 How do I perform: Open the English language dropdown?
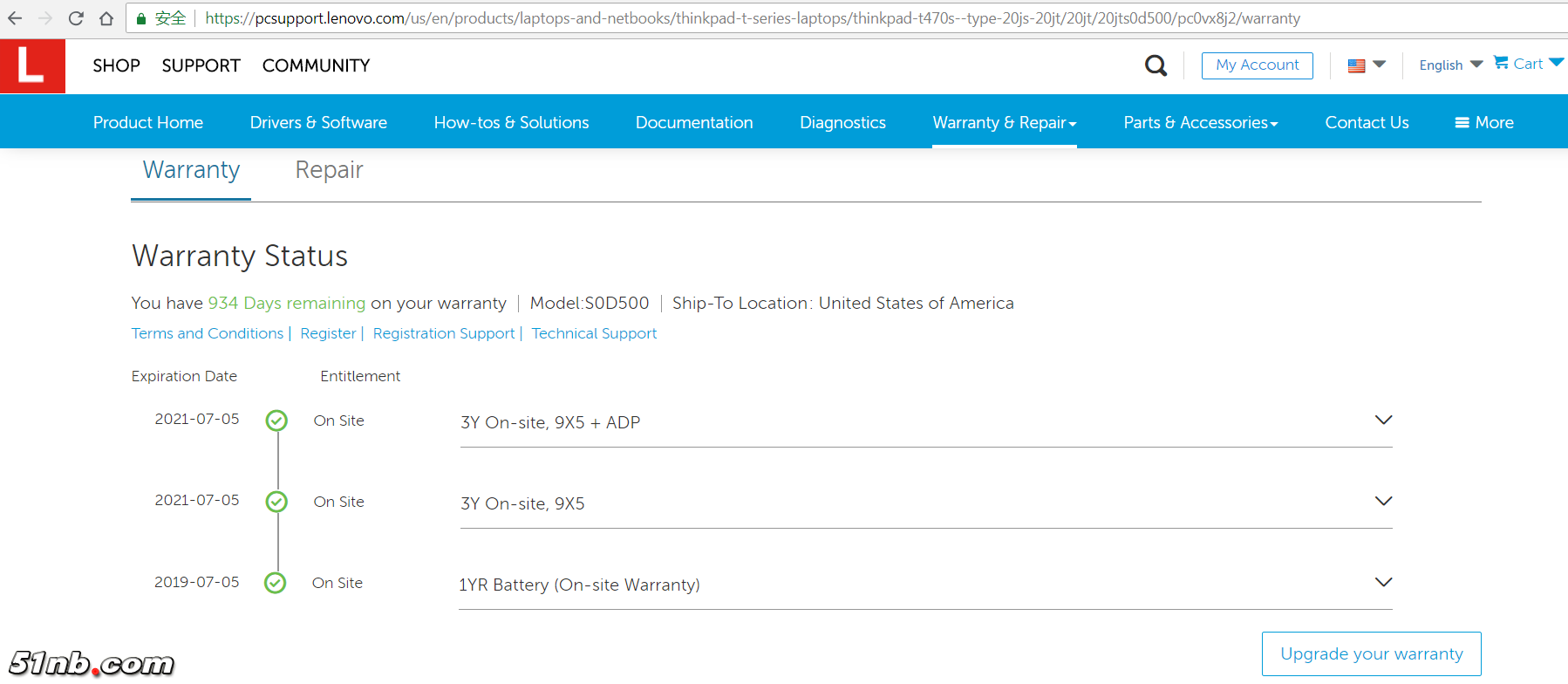pos(1450,65)
